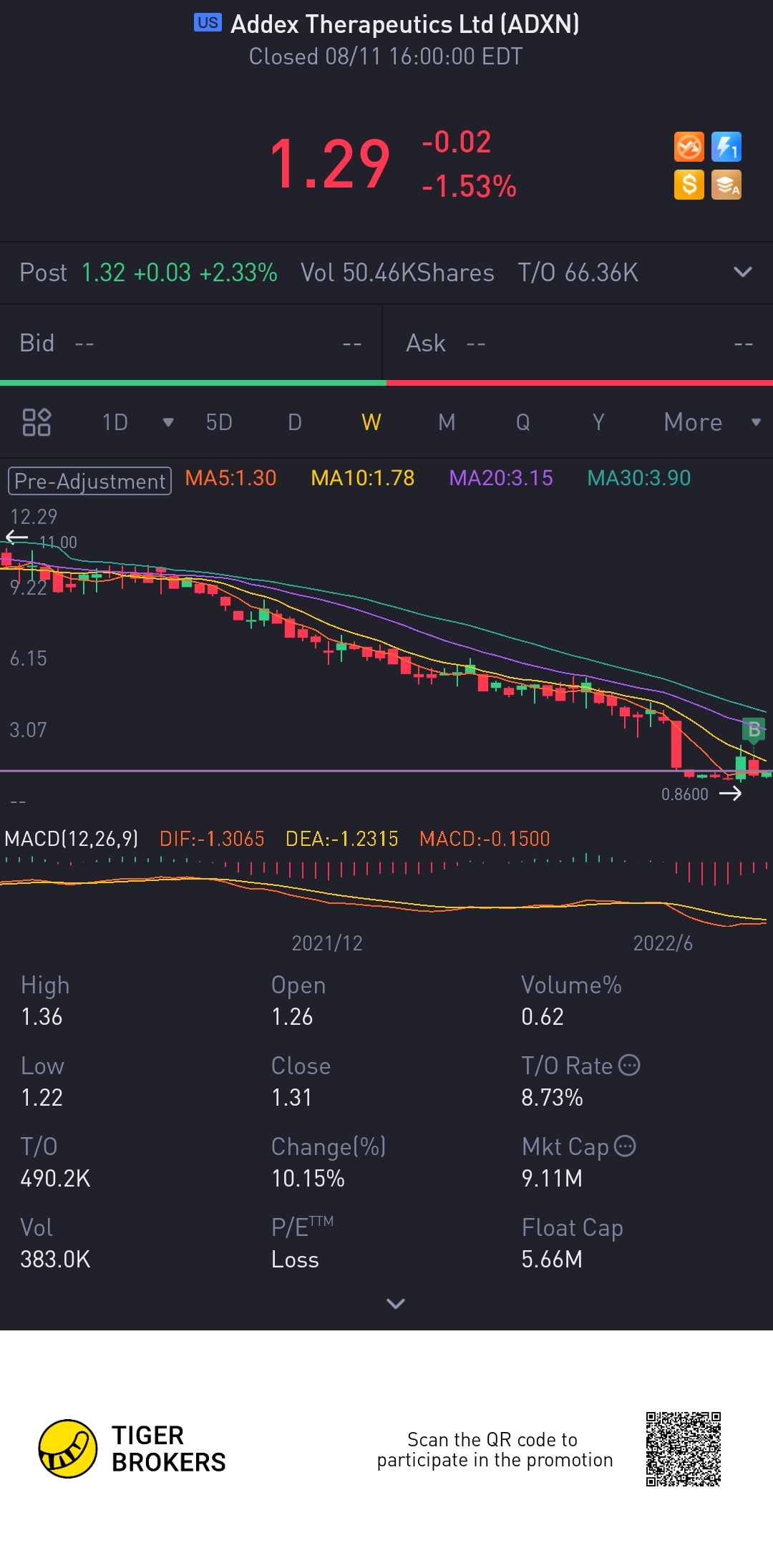Tap the Float Cap 5.66M stat
Viewport: 773px width, 1568px height.
click(x=572, y=1243)
